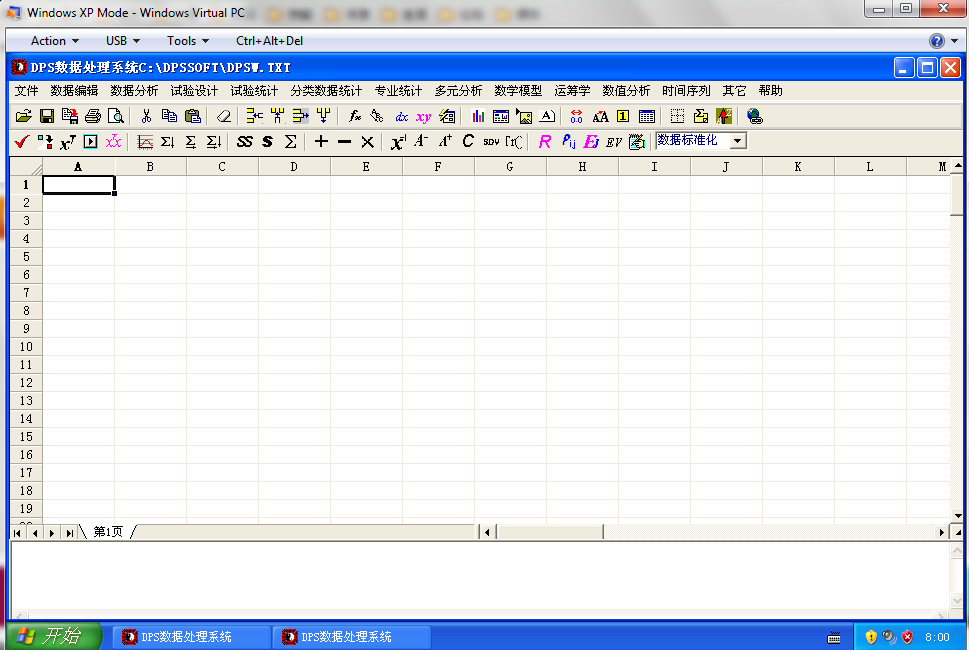Select row header 10
The image size is (969, 650).
click(26, 347)
